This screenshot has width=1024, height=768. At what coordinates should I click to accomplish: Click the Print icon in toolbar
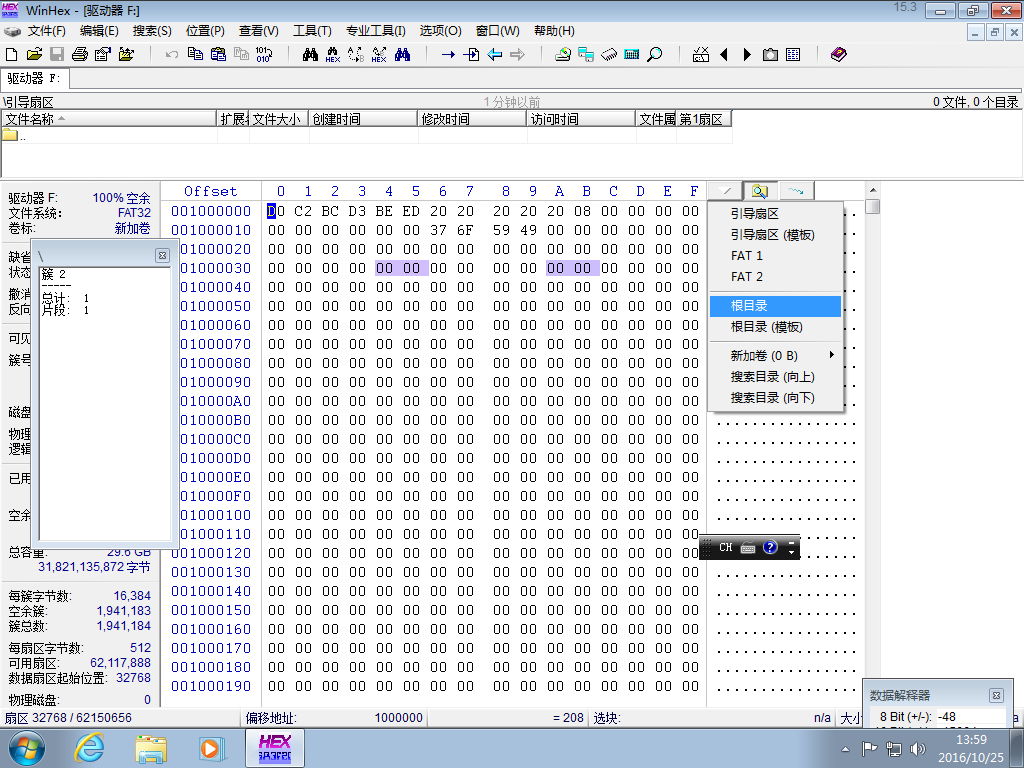[x=80, y=55]
